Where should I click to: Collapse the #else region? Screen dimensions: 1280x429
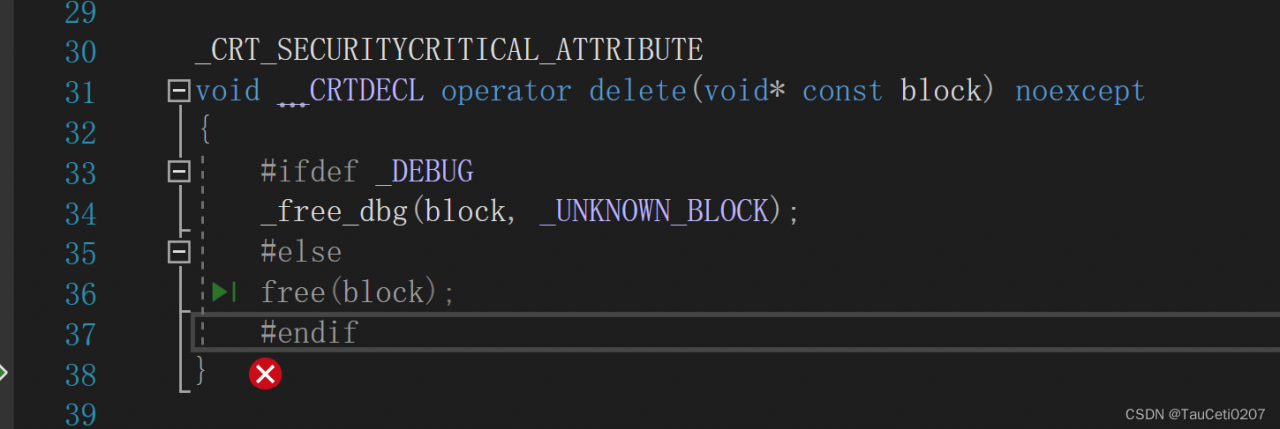[x=179, y=252]
